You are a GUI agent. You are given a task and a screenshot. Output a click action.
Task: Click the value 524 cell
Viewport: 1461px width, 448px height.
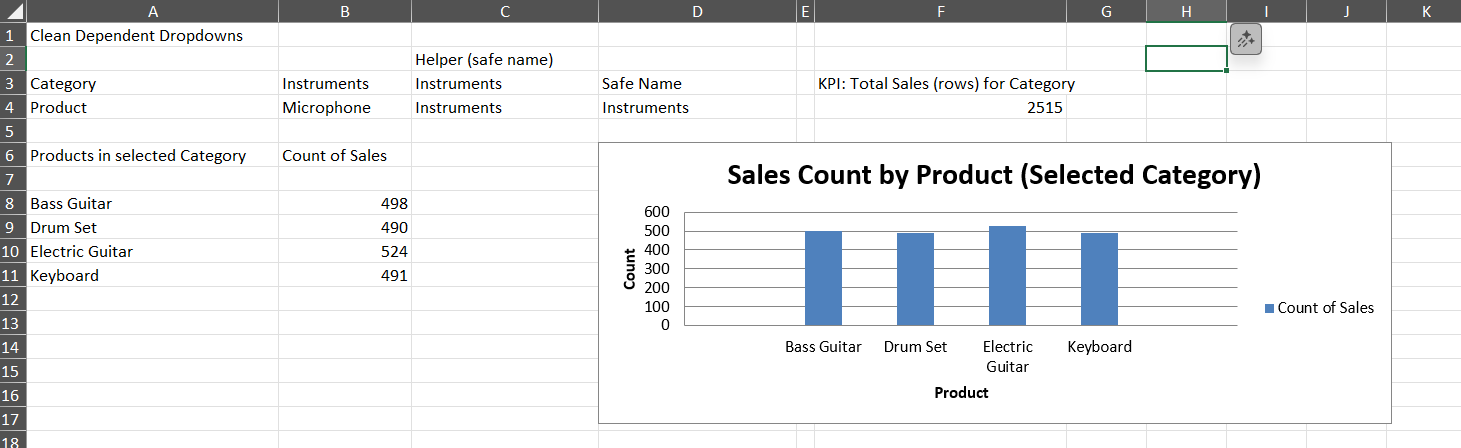(x=345, y=251)
